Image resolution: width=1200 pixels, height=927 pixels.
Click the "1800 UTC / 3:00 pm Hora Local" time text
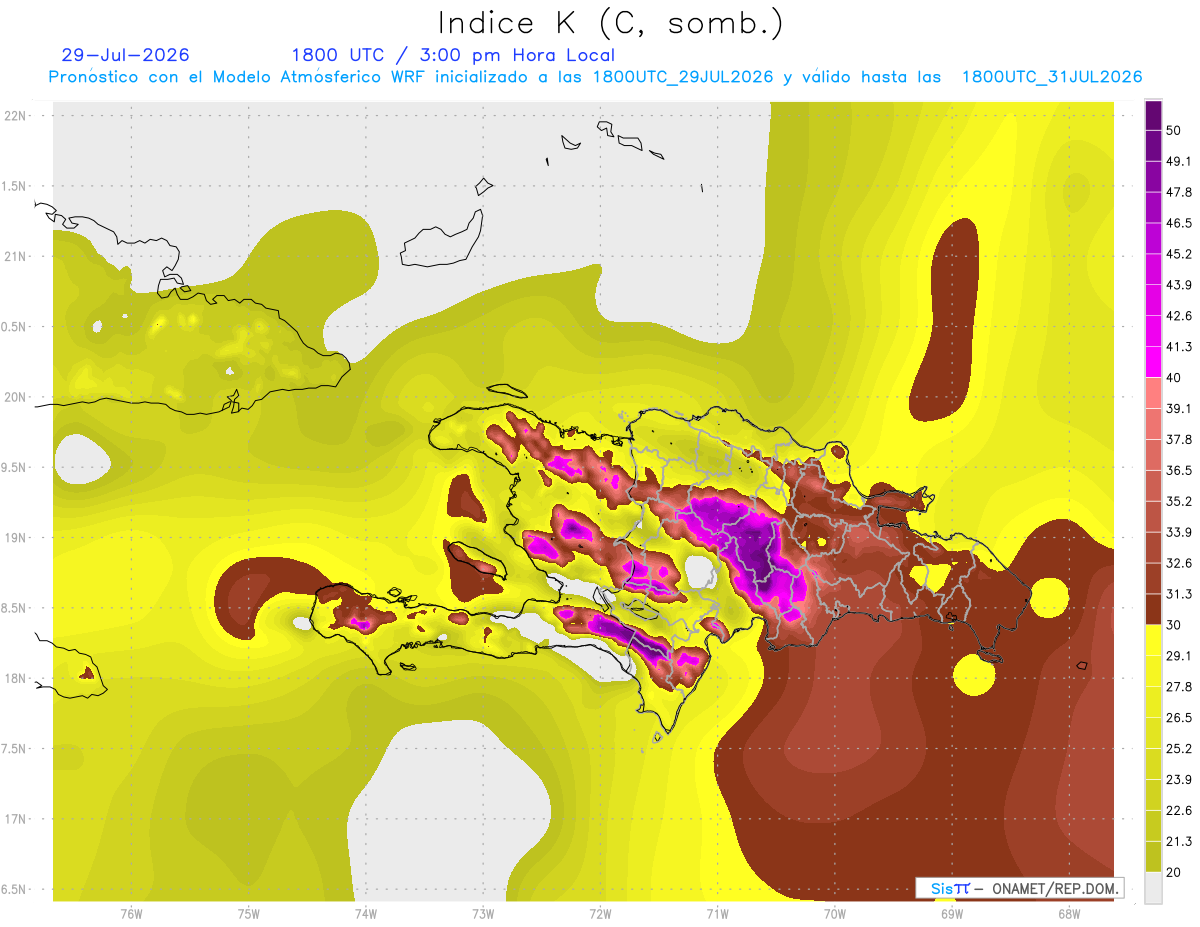click(453, 55)
